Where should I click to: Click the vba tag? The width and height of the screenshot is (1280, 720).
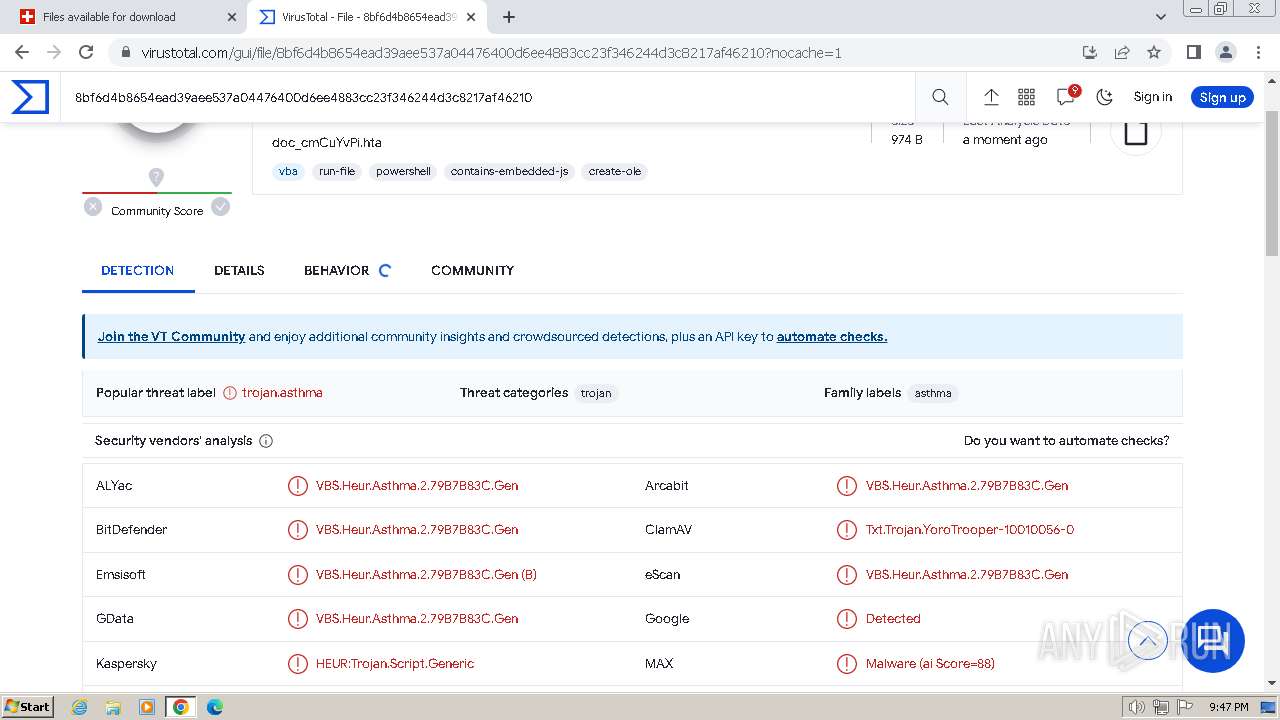288,171
